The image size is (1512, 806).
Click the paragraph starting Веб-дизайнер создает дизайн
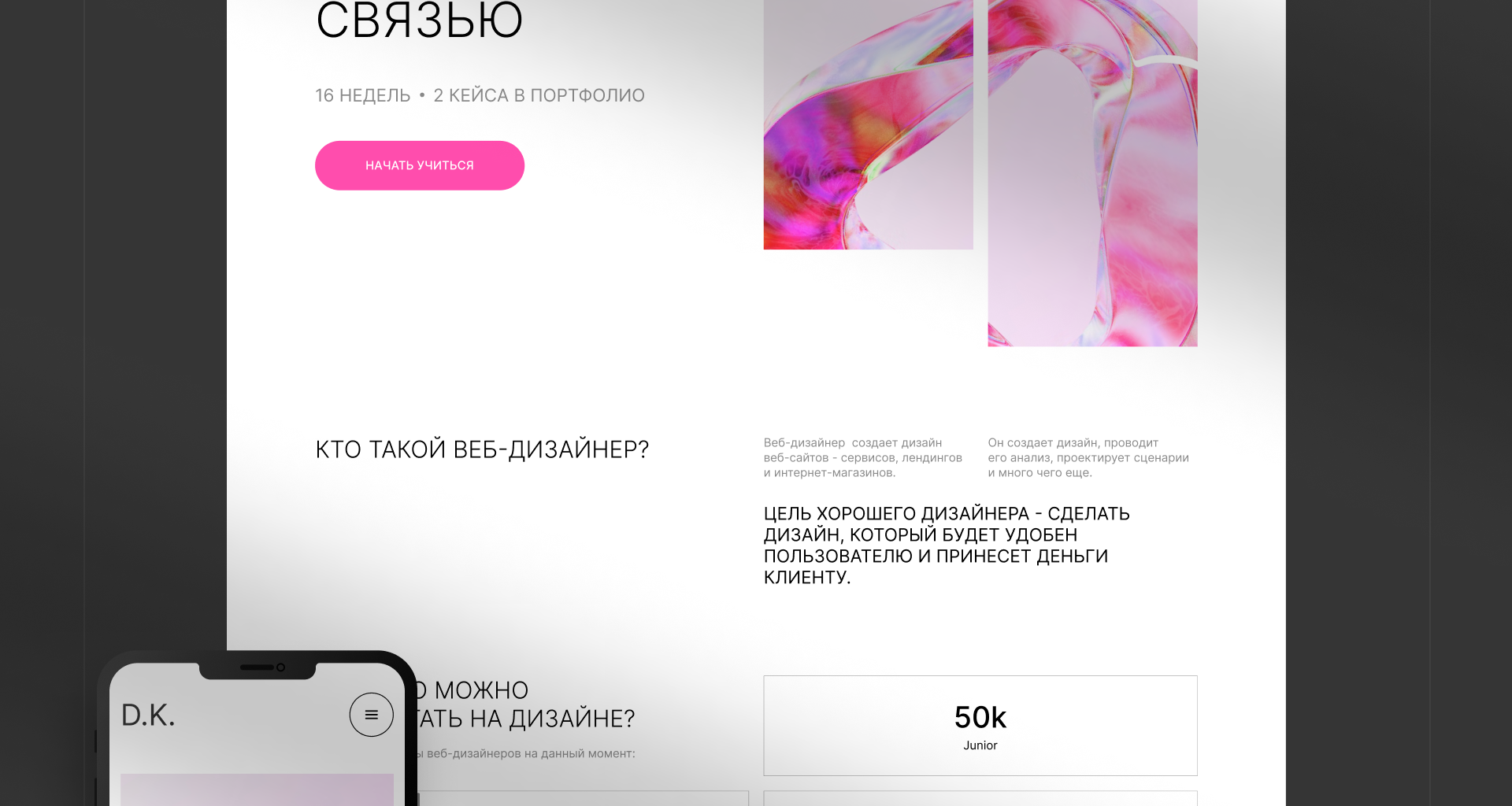[863, 457]
